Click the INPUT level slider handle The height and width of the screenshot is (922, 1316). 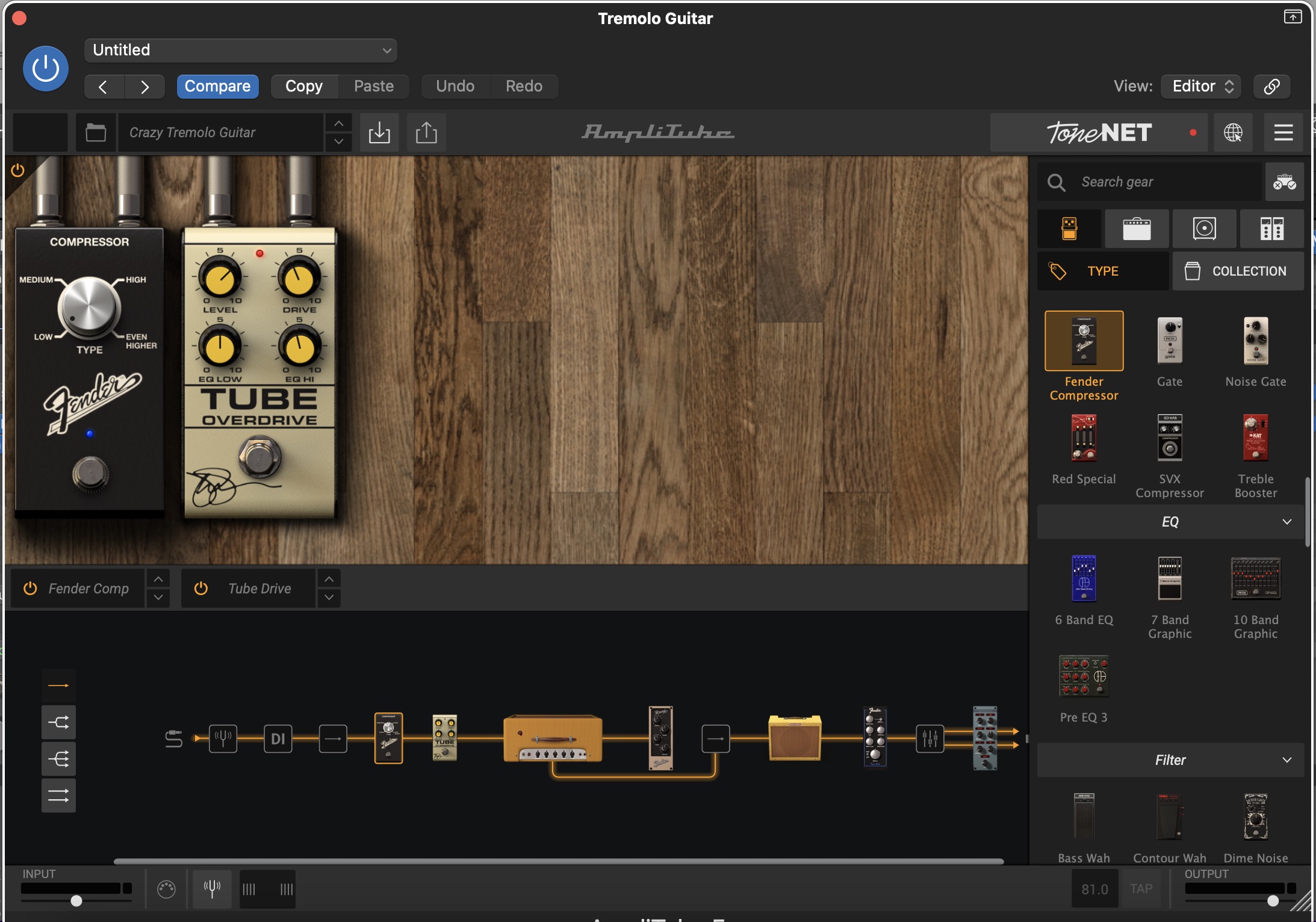pyautogui.click(x=76, y=900)
